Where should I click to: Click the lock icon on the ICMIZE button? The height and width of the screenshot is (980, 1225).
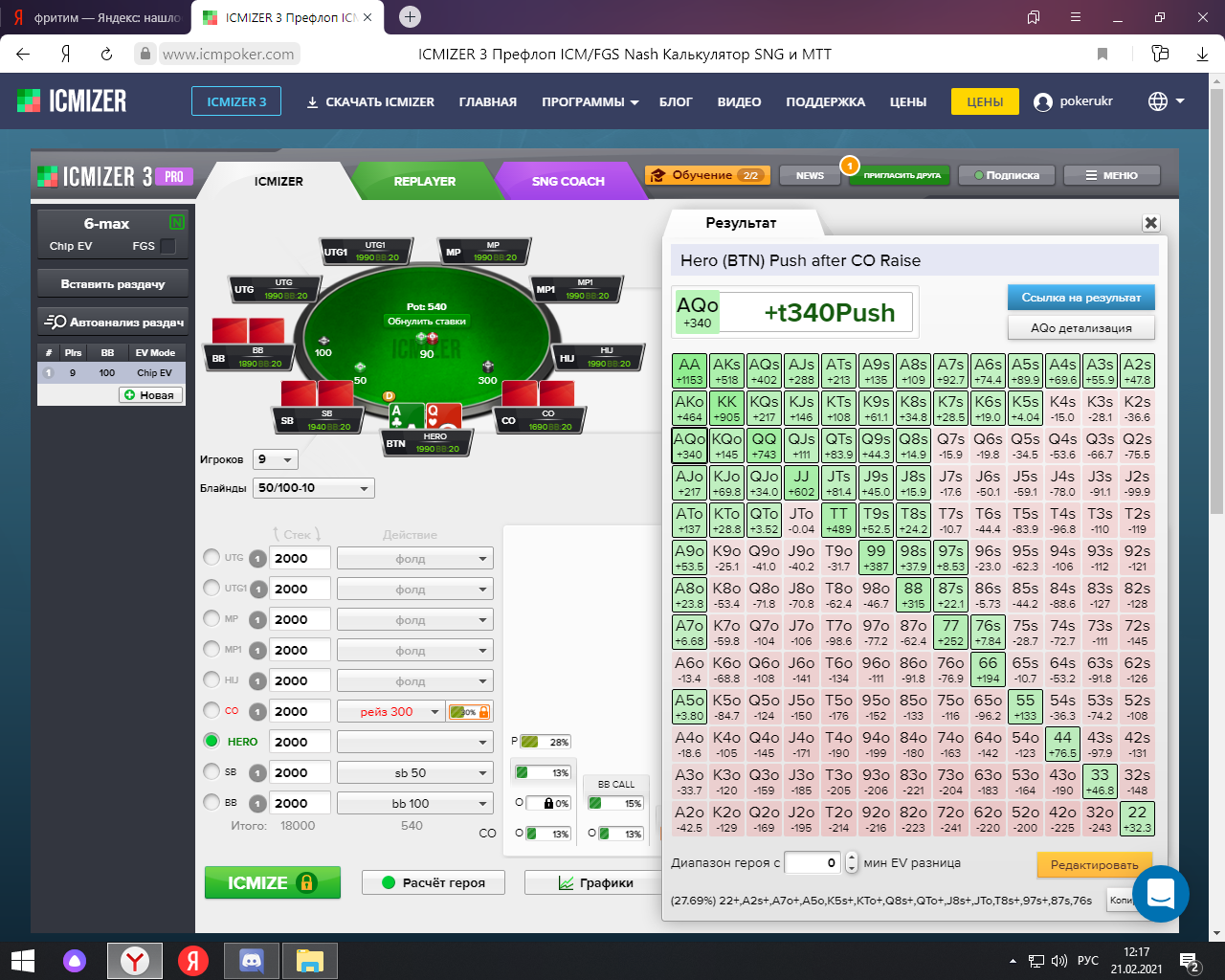click(x=307, y=882)
